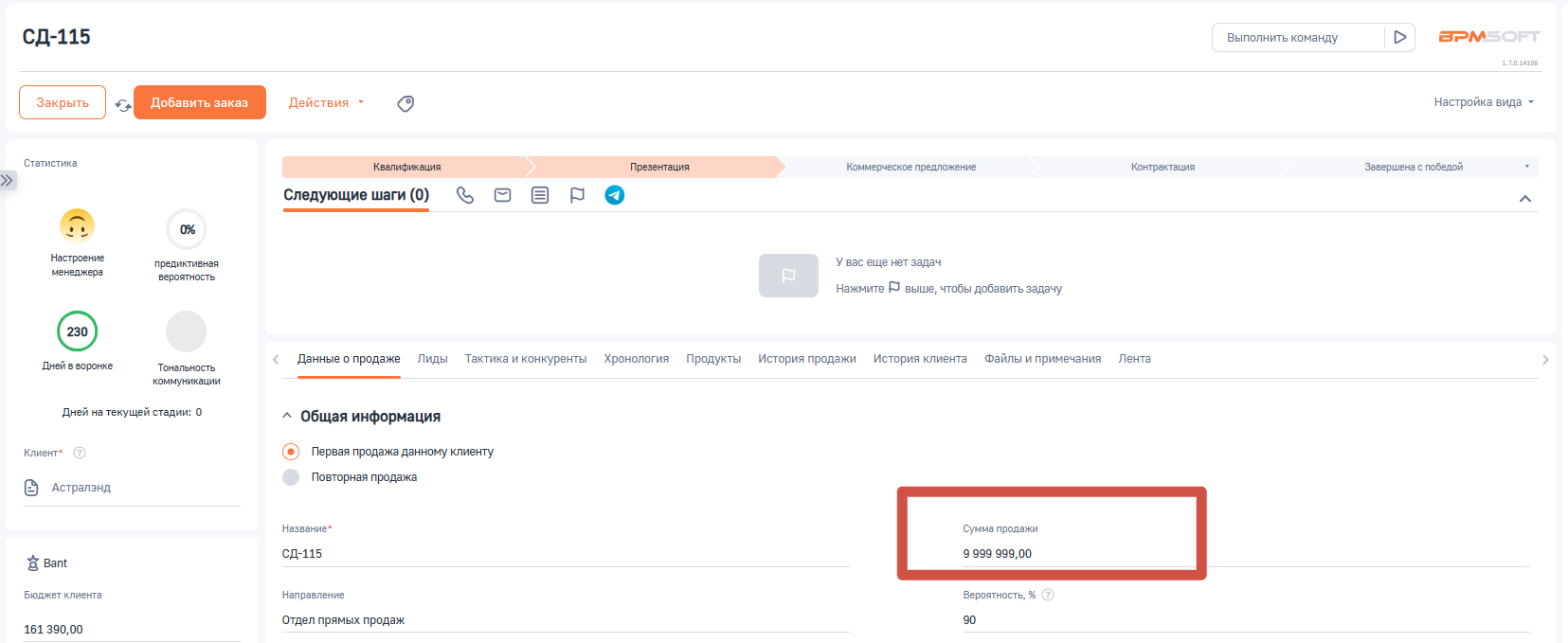Click the phone call icon
1568x643 pixels.
[x=465, y=195]
